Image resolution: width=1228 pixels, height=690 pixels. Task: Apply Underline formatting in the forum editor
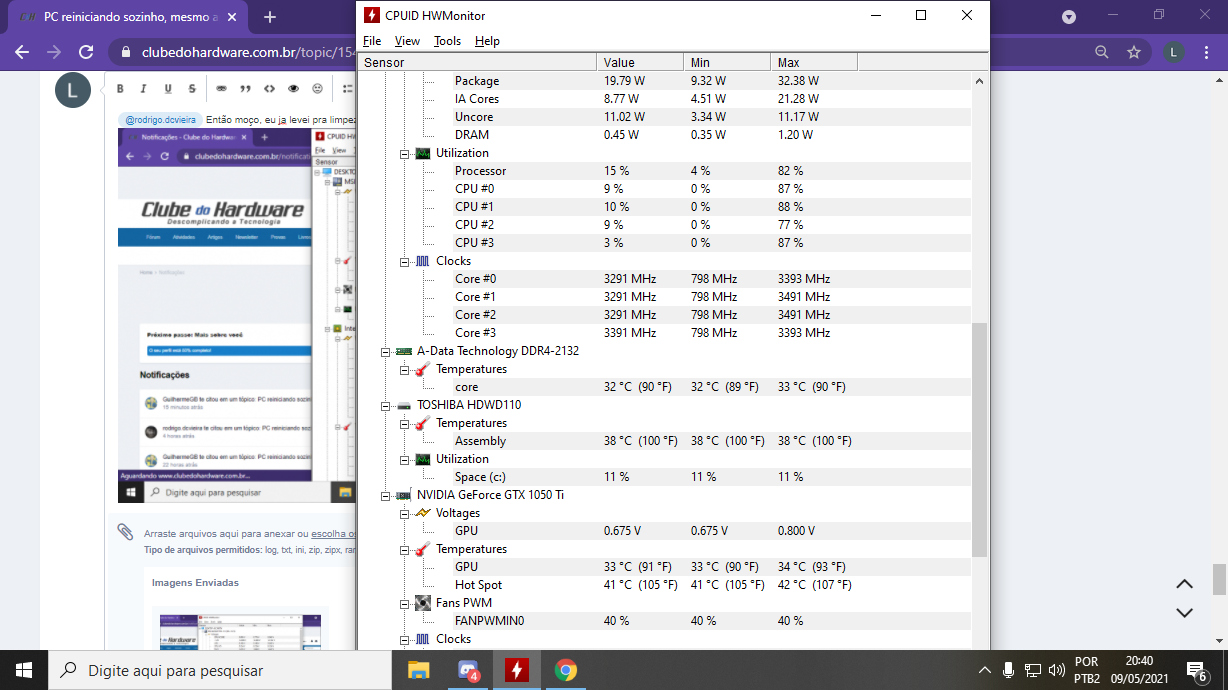166,89
